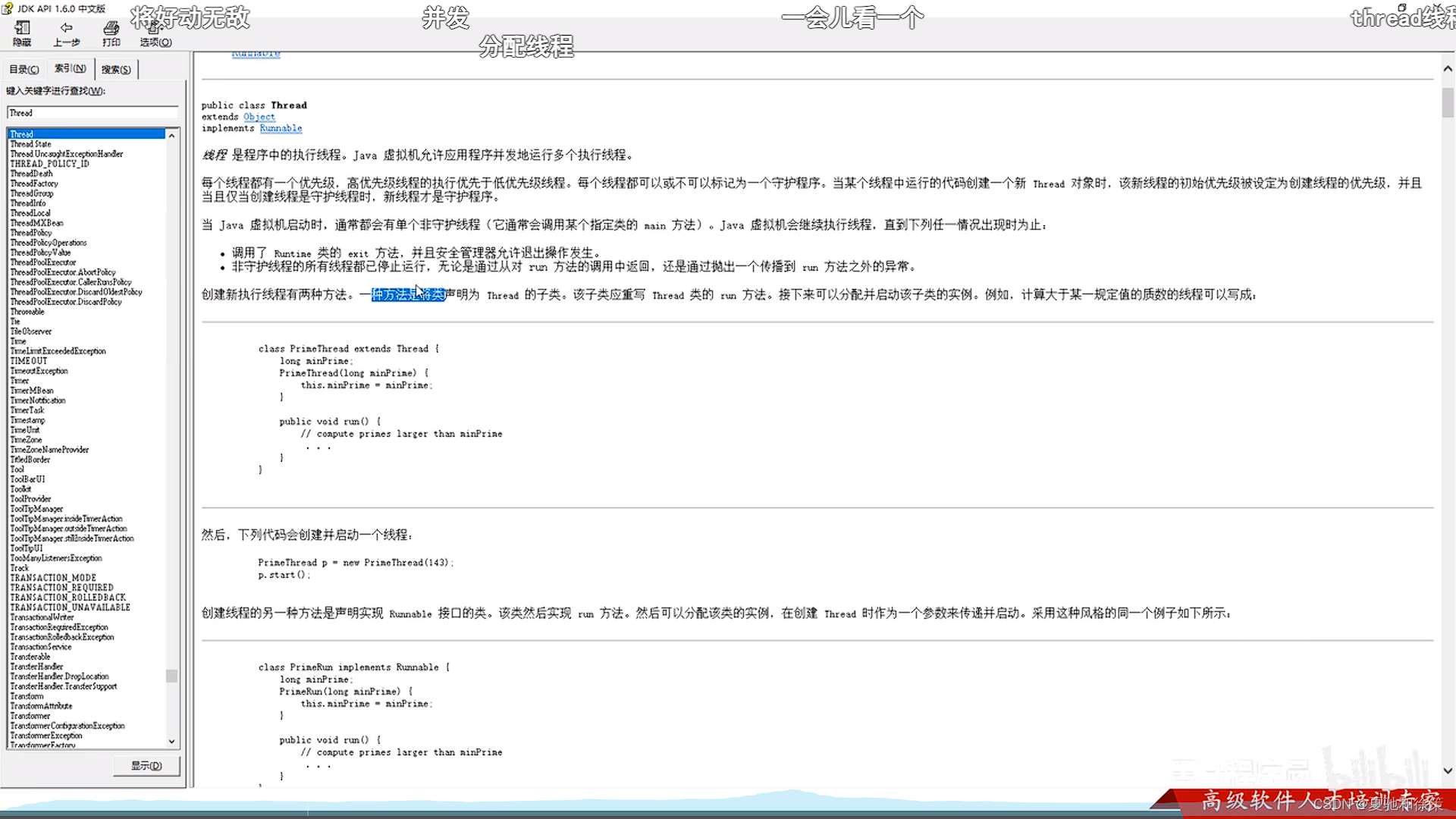Select ThreadLocal in the index list

30,213
